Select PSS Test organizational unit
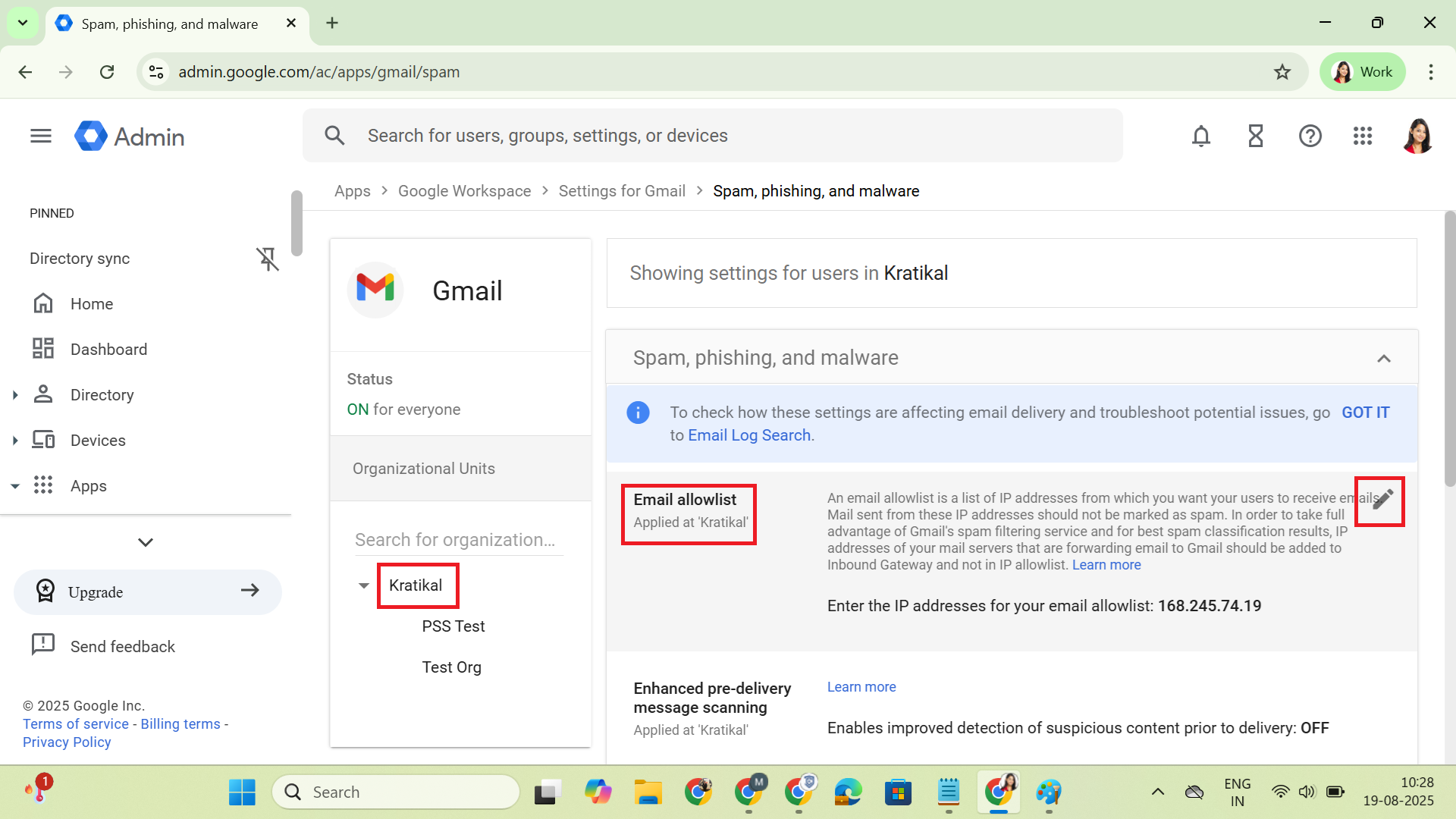Screen dimensions: 1456x819 tap(453, 626)
